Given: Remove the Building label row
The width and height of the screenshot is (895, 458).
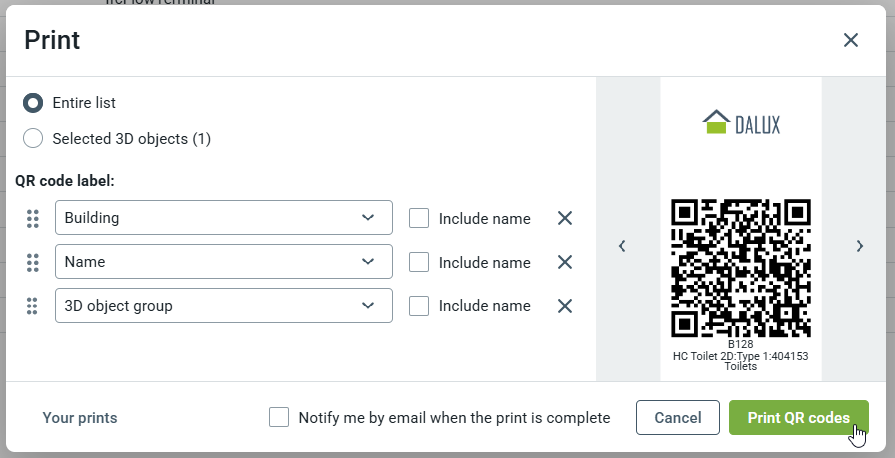Looking at the screenshot, I should click(565, 218).
